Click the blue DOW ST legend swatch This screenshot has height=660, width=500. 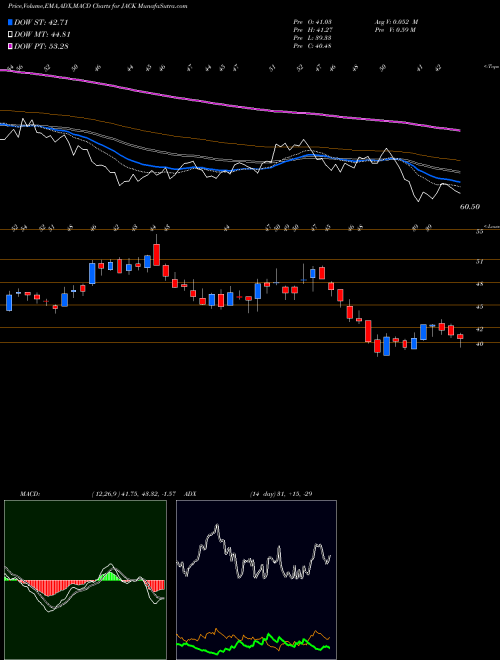click(10, 22)
